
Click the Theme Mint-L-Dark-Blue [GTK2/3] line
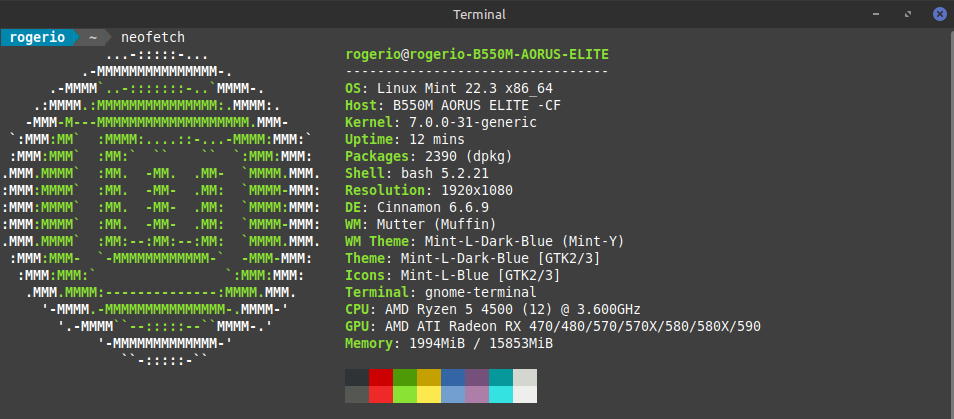coord(473,258)
